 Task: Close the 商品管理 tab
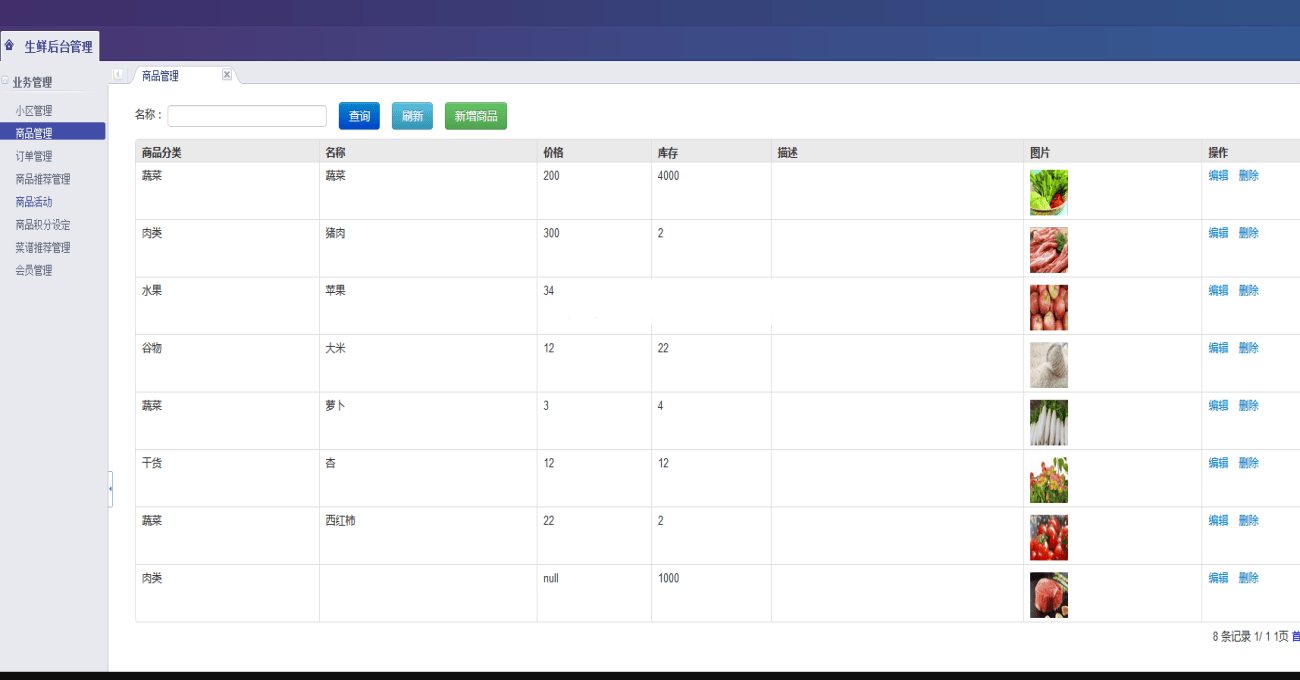click(x=227, y=73)
